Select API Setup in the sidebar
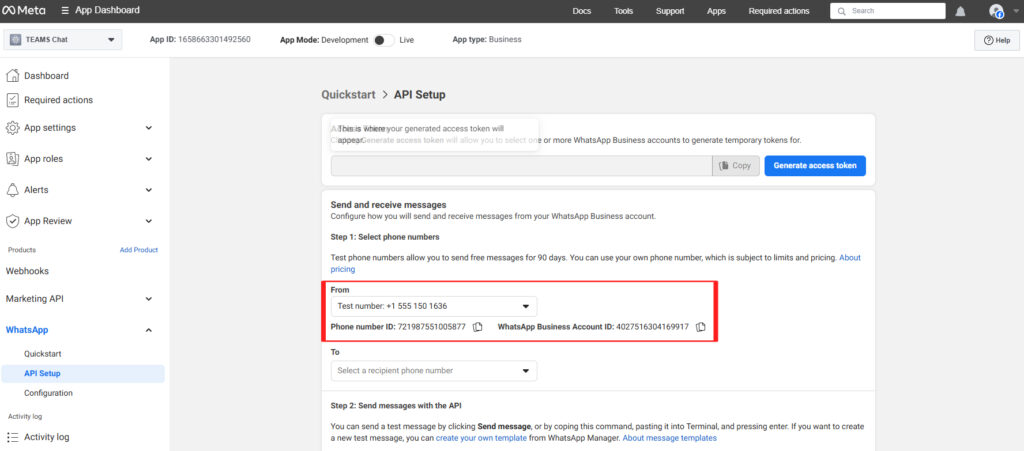This screenshot has height=451, width=1024. (83, 373)
